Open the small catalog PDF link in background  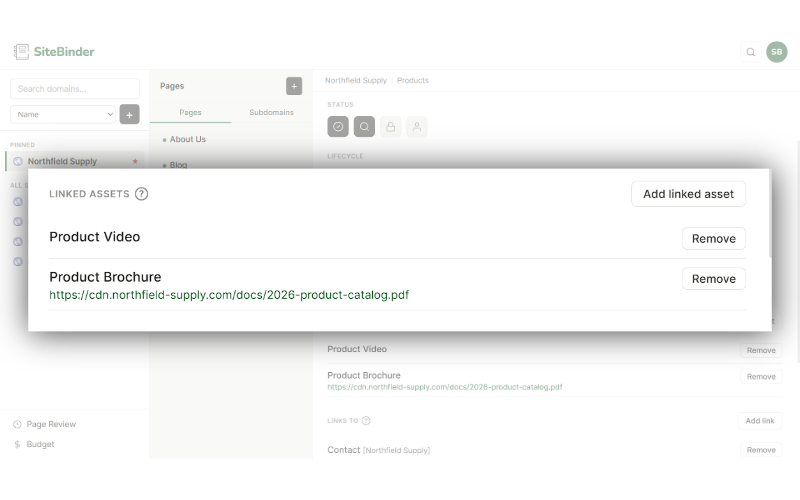click(444, 387)
